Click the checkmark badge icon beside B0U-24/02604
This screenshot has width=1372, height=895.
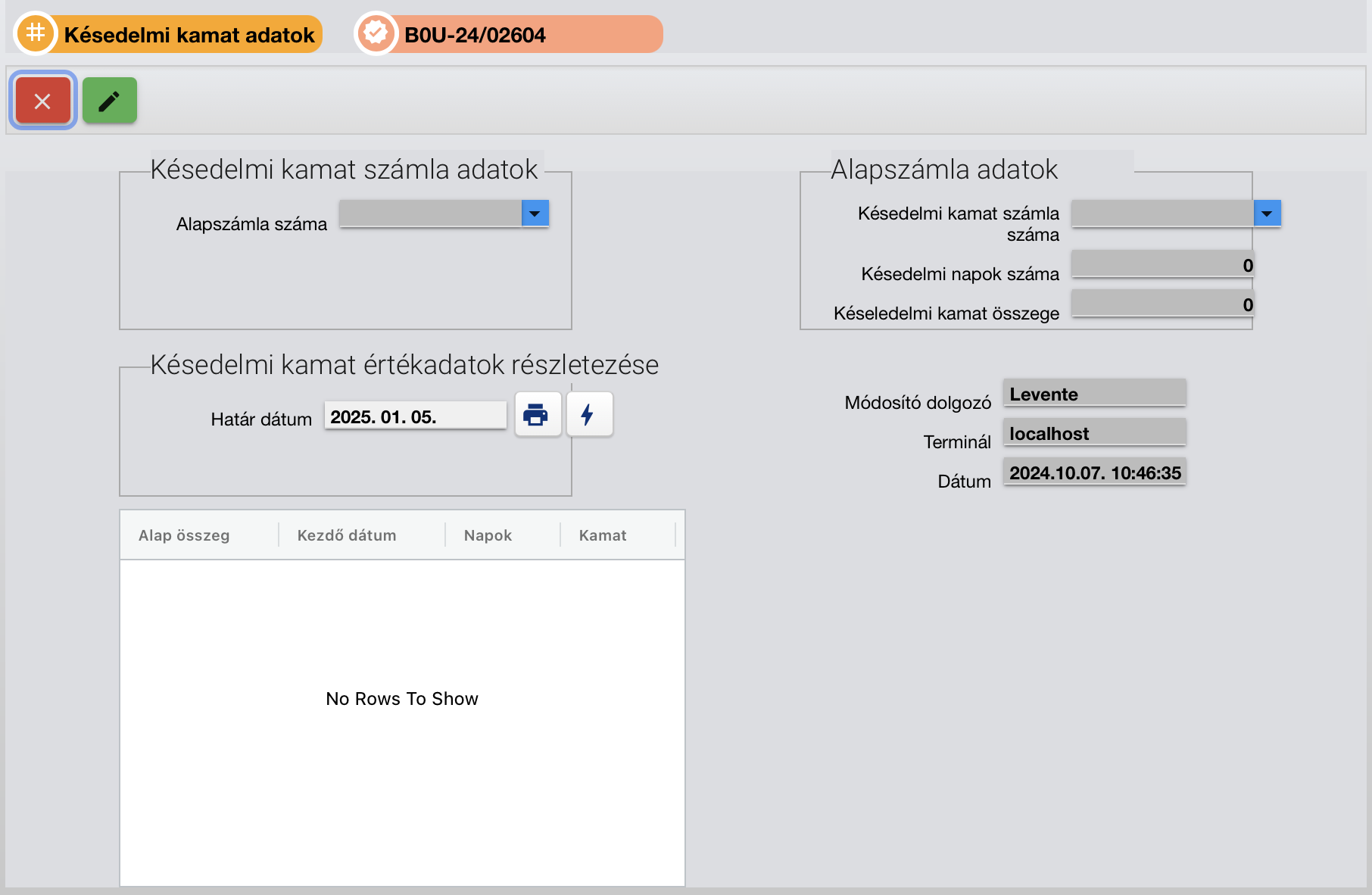[376, 33]
